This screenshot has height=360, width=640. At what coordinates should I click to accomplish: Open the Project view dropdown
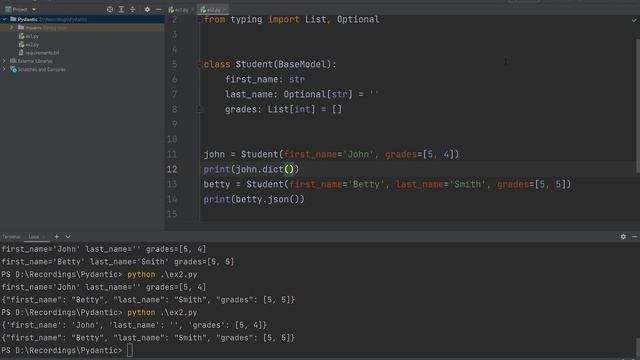tap(34, 9)
